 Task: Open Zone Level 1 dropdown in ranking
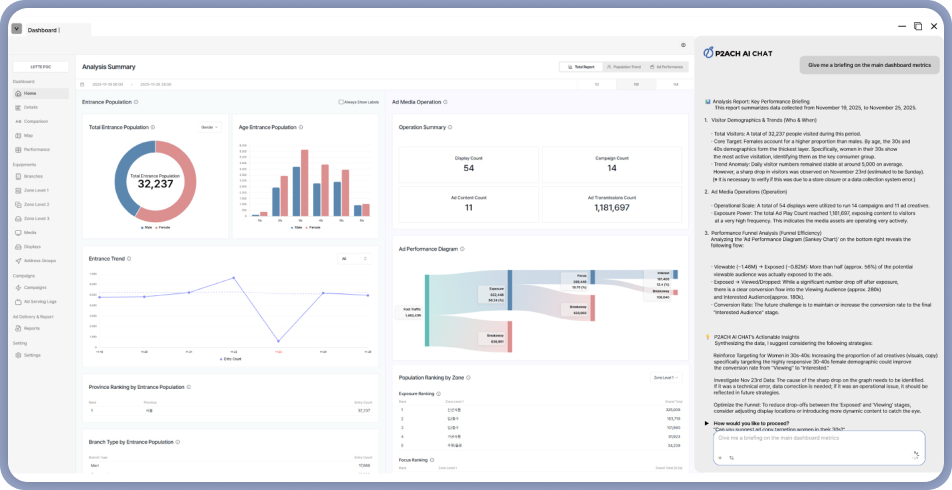pos(668,379)
